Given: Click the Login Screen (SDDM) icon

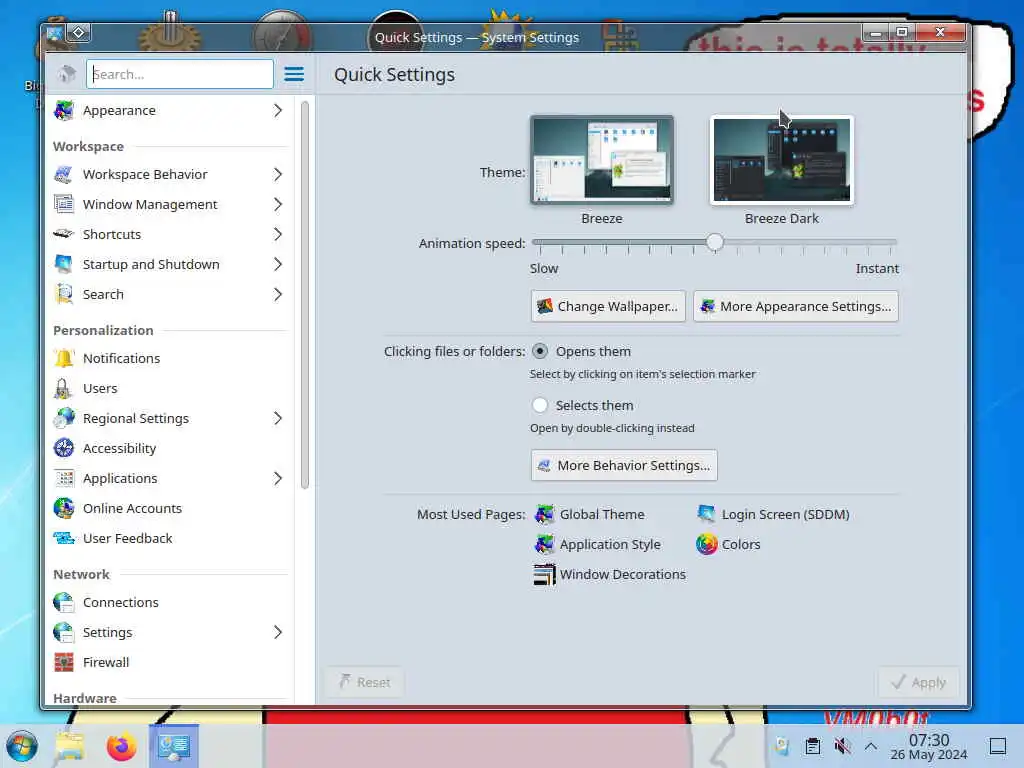Looking at the screenshot, I should point(707,515).
